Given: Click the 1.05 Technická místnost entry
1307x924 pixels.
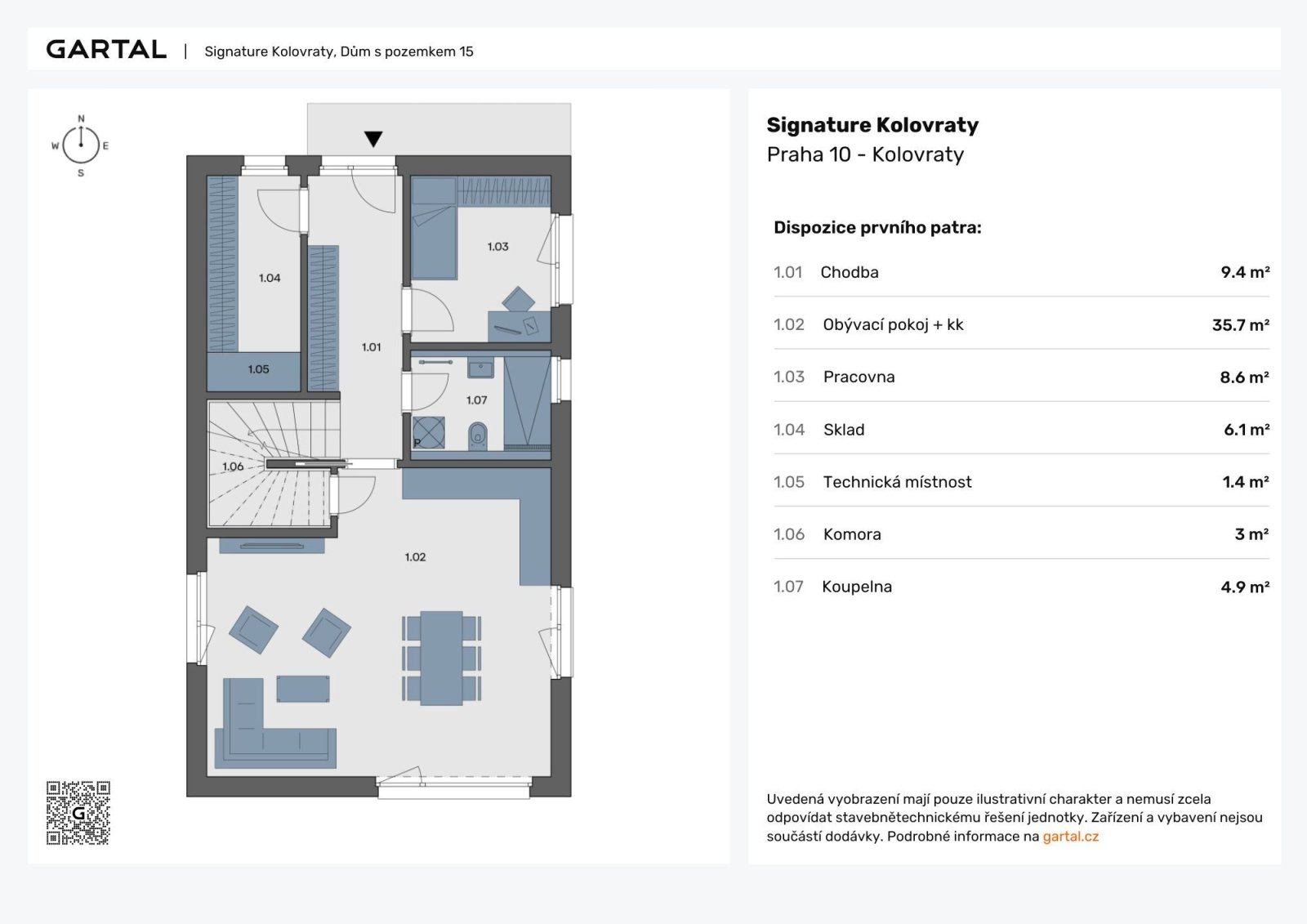Looking at the screenshot, I should tap(1021, 482).
